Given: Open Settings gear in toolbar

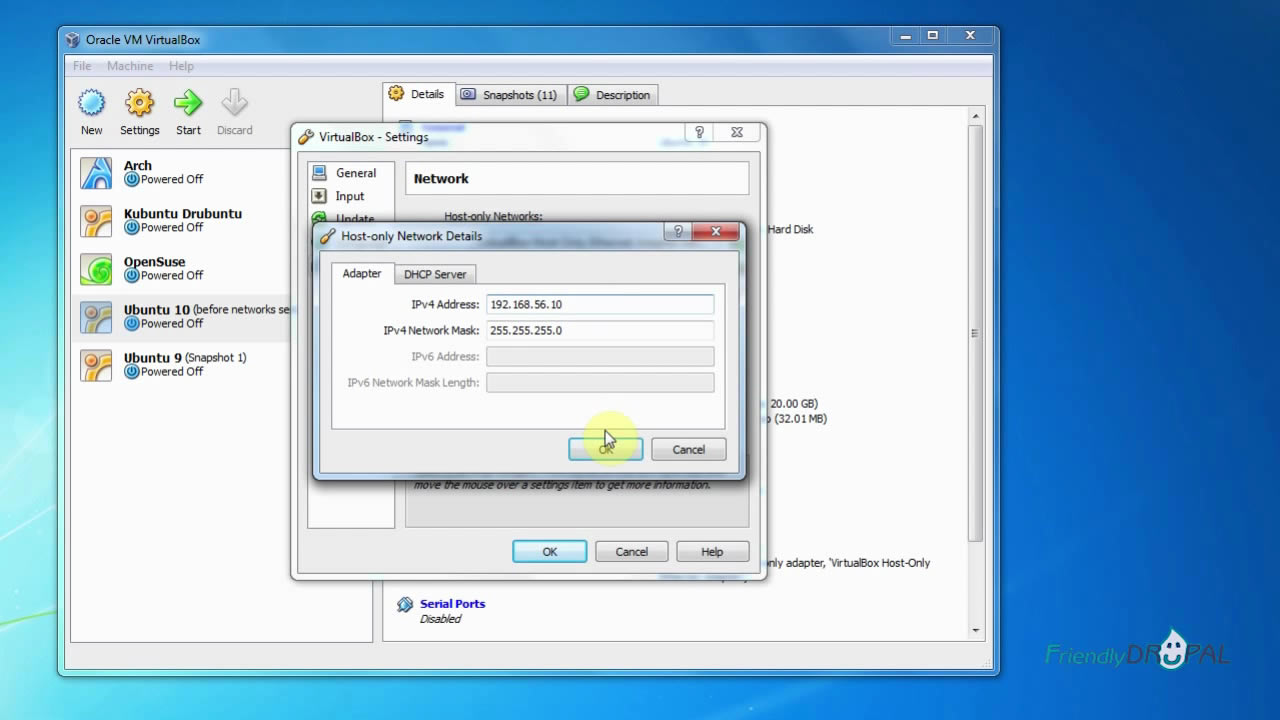Looking at the screenshot, I should (x=139, y=103).
